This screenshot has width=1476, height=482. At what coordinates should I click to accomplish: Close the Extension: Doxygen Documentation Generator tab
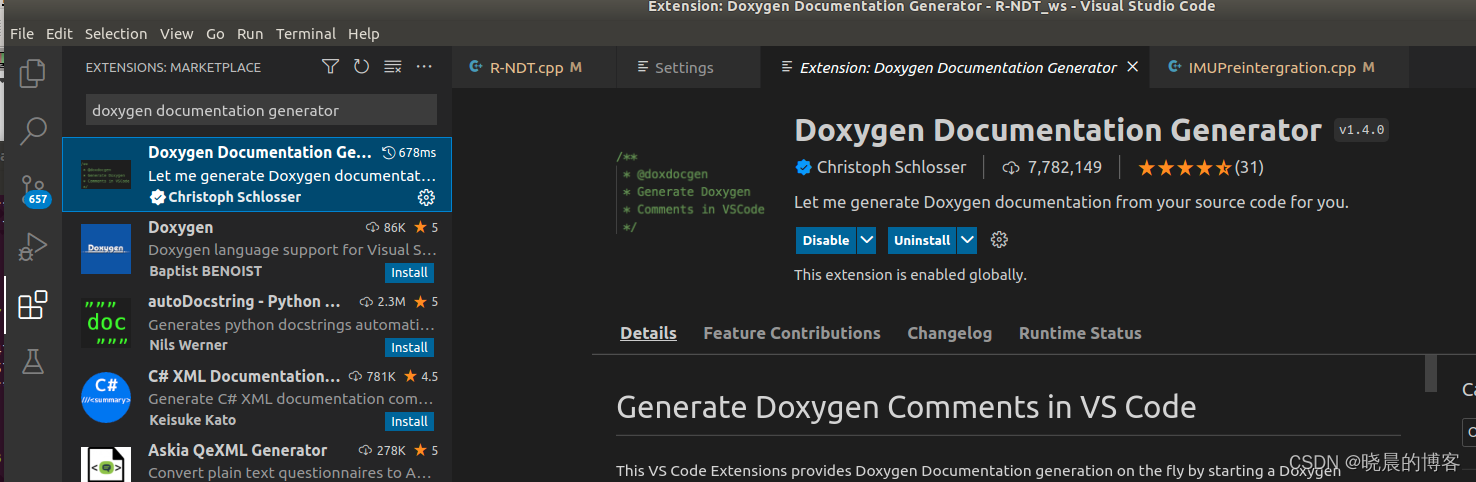tap(1133, 67)
